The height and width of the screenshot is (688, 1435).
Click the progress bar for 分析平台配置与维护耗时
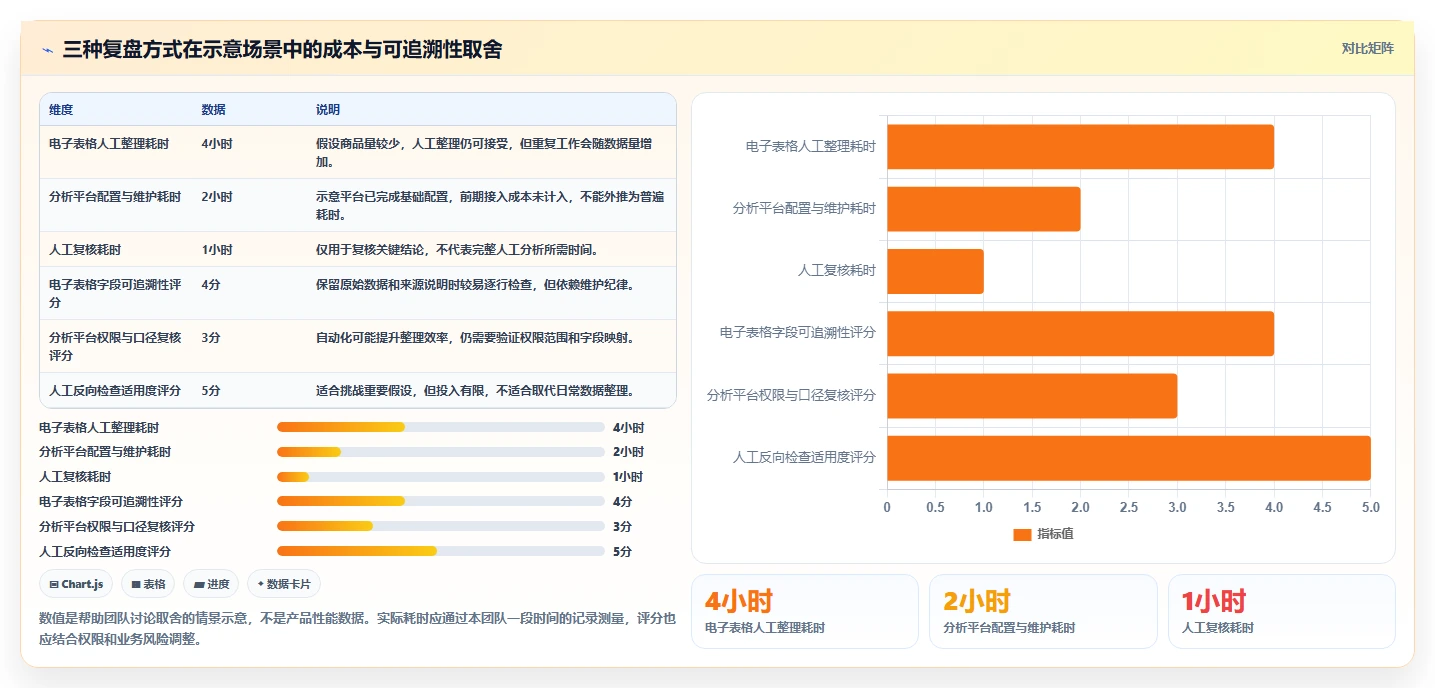[441, 452]
